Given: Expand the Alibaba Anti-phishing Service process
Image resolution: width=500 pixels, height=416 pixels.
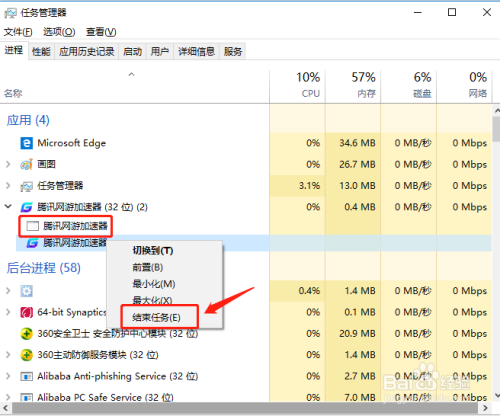Looking at the screenshot, I should (8, 376).
